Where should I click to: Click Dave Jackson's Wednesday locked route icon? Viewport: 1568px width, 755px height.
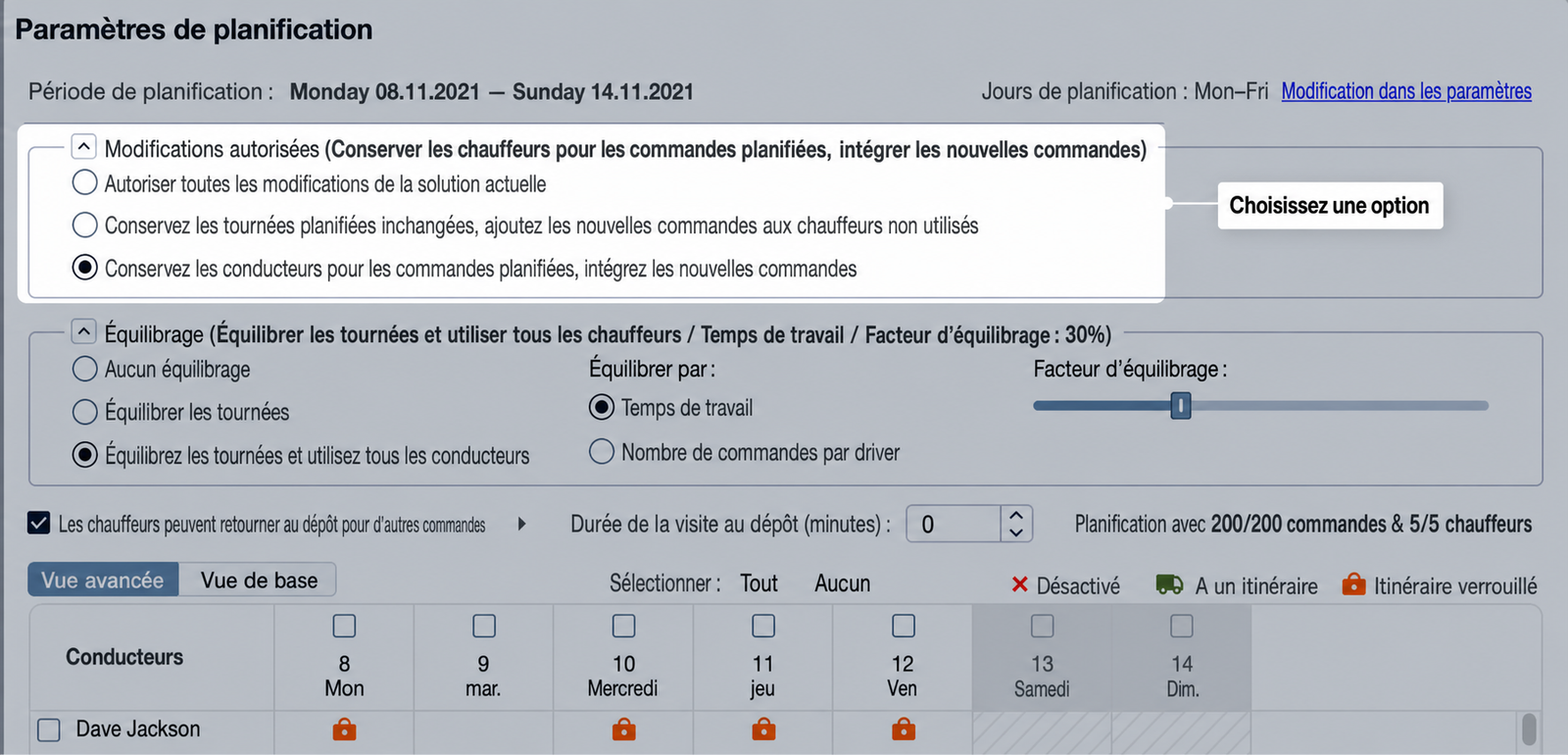click(623, 730)
